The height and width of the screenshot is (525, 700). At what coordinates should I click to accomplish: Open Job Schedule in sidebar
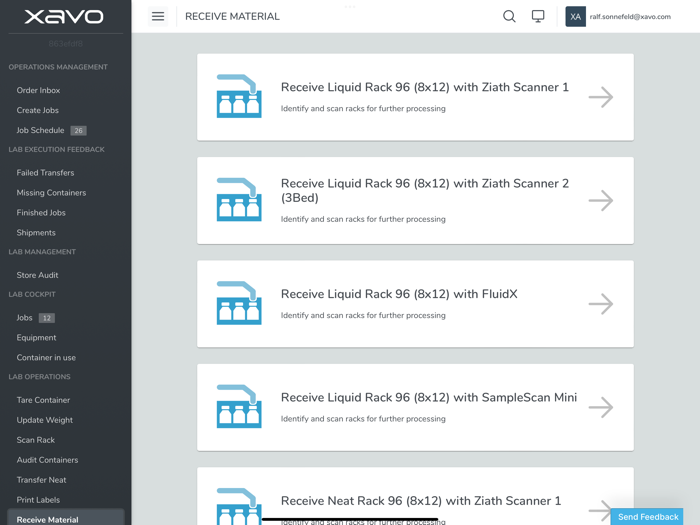coord(40,130)
